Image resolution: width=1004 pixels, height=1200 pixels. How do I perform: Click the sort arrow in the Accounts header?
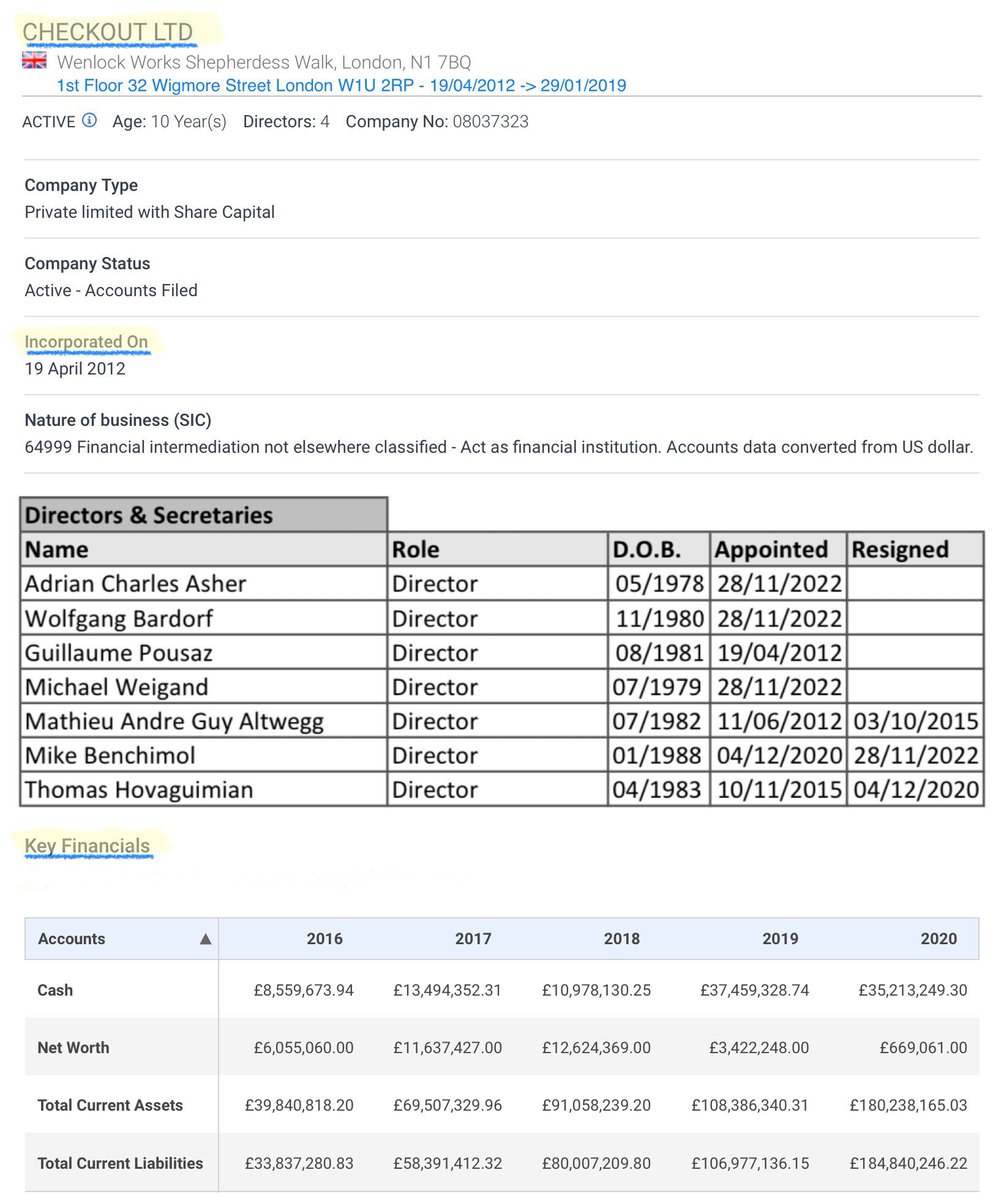pos(205,939)
